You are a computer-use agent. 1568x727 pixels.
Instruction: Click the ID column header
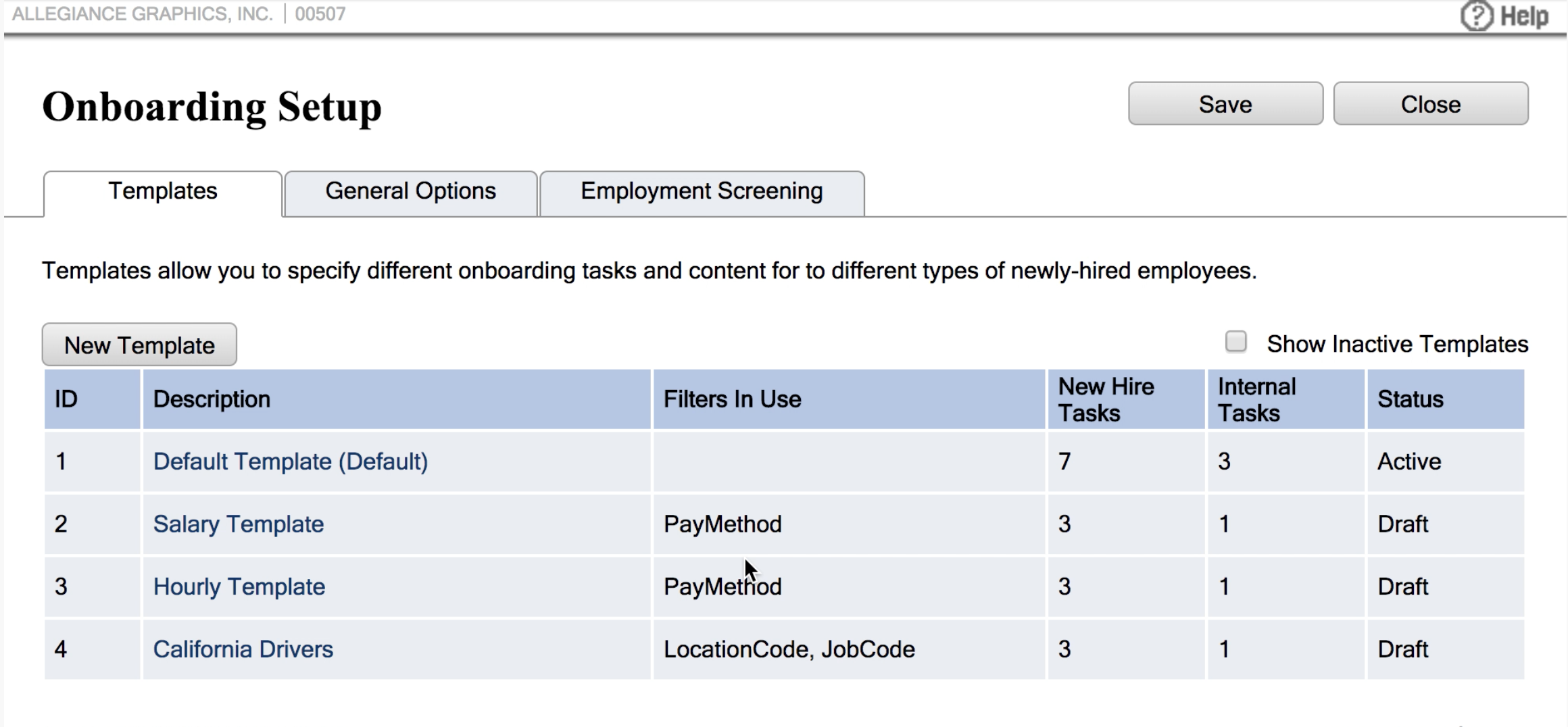click(x=66, y=399)
